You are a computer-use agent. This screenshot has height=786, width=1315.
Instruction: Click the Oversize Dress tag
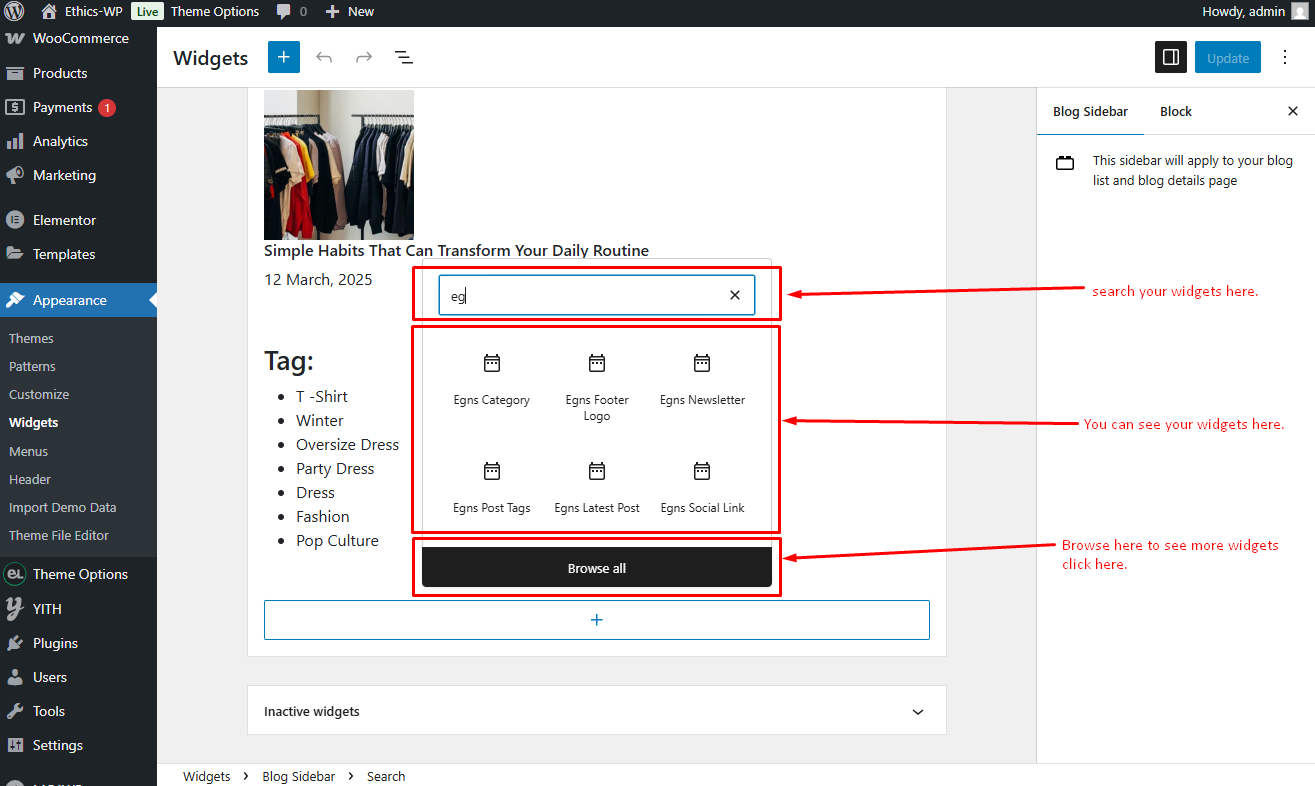347,445
